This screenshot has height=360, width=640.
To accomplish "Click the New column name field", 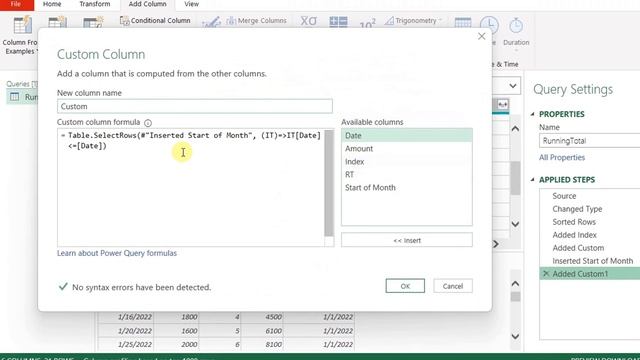I will pos(195,106).
